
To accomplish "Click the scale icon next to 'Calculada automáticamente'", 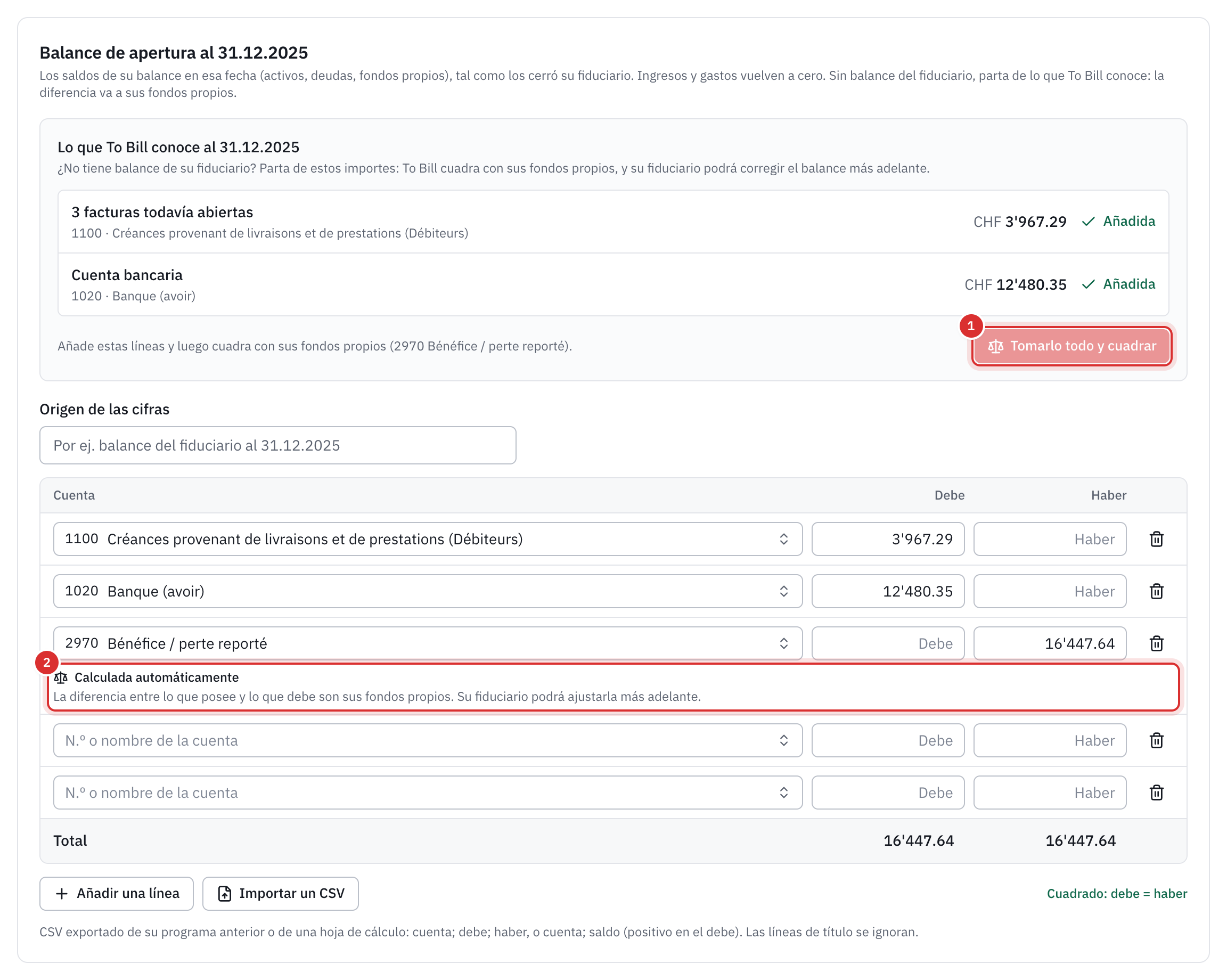I will pos(61,677).
